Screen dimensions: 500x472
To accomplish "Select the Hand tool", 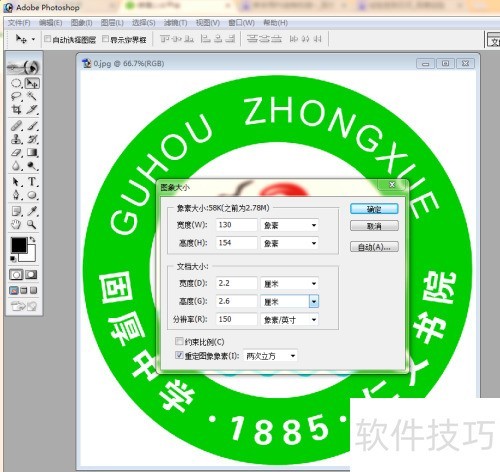I will tap(16, 224).
